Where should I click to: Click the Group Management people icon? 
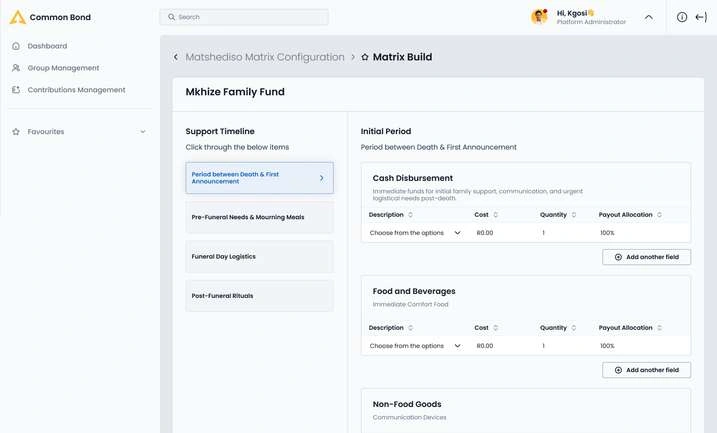point(16,68)
